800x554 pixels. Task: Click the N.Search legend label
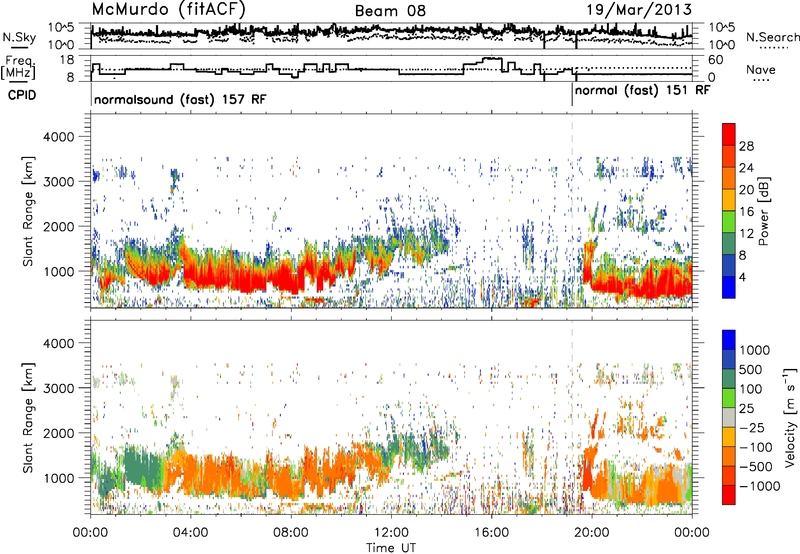[772, 37]
